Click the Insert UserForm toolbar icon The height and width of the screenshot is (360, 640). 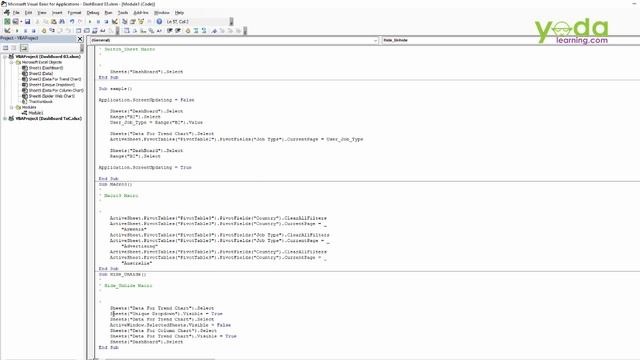coord(15,21)
